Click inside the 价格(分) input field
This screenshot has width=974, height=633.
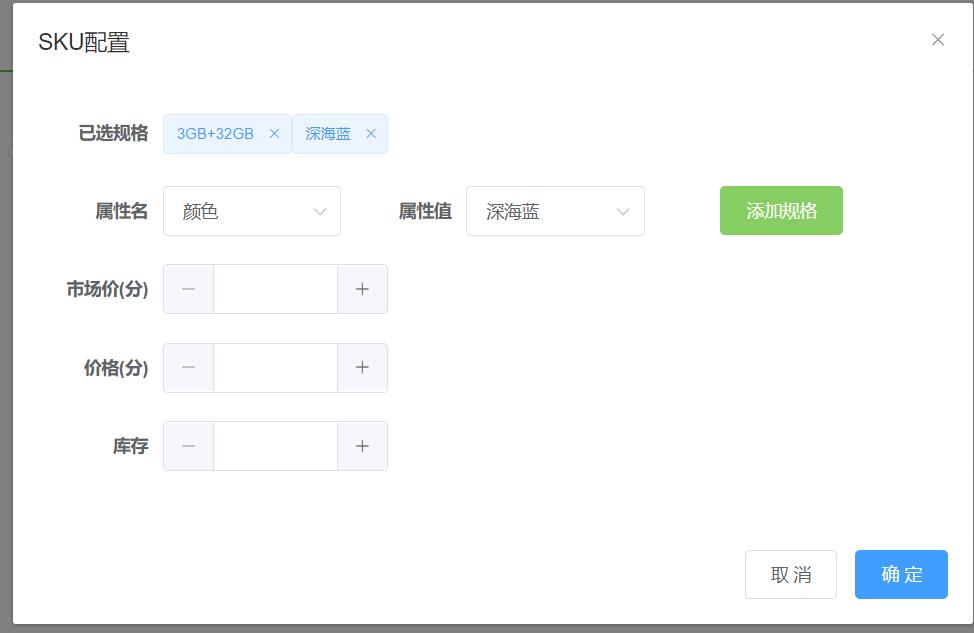(x=275, y=367)
